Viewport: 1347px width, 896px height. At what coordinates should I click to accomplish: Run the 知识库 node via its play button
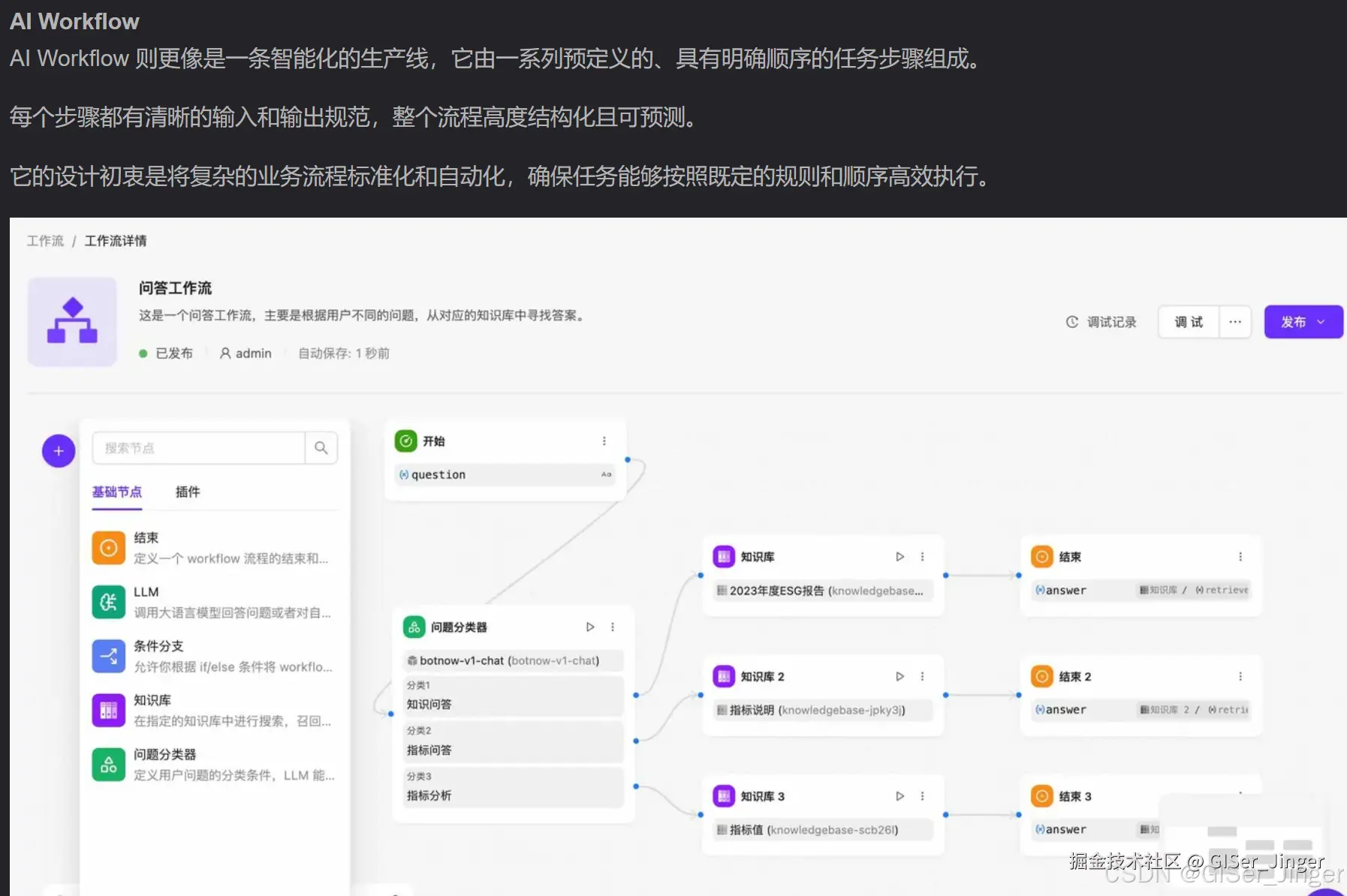point(899,556)
